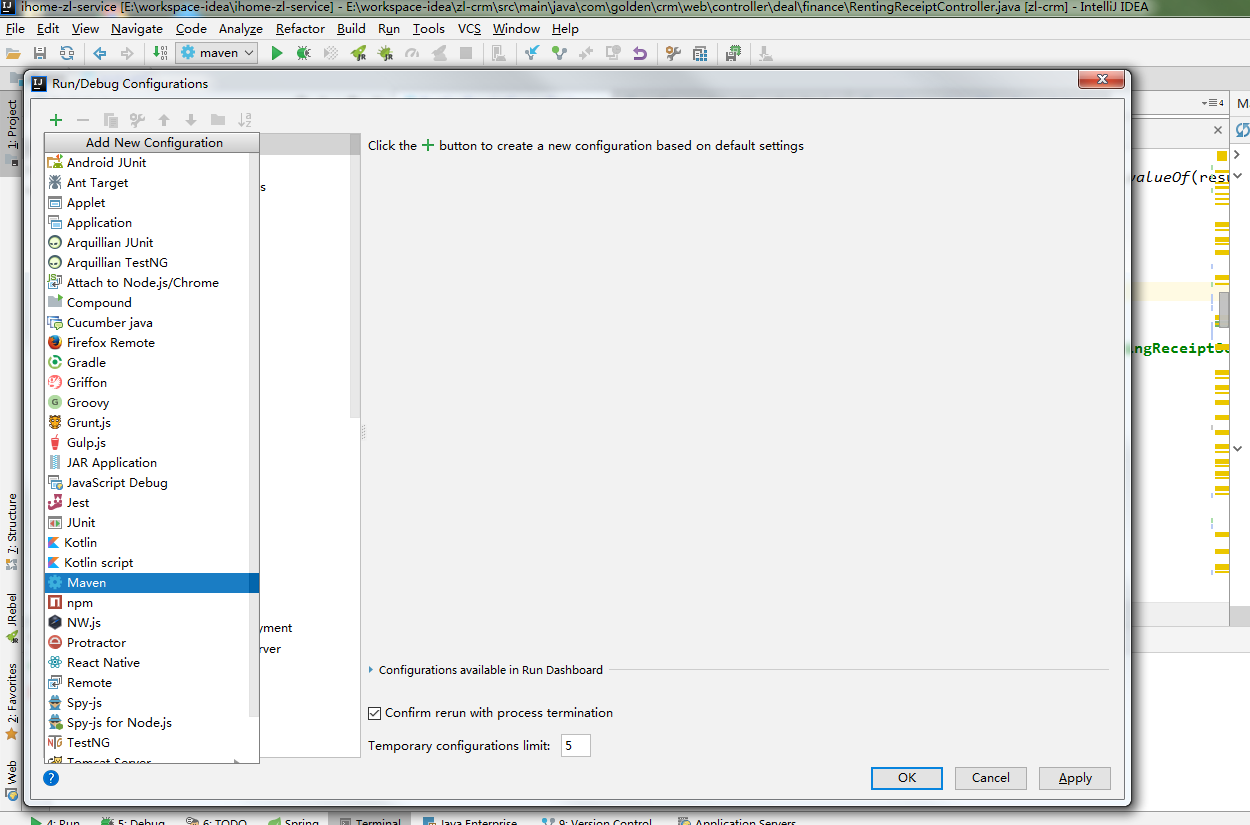Toggle Confirm rerun with process termination checkbox
The height and width of the screenshot is (825, 1250).
coord(375,713)
